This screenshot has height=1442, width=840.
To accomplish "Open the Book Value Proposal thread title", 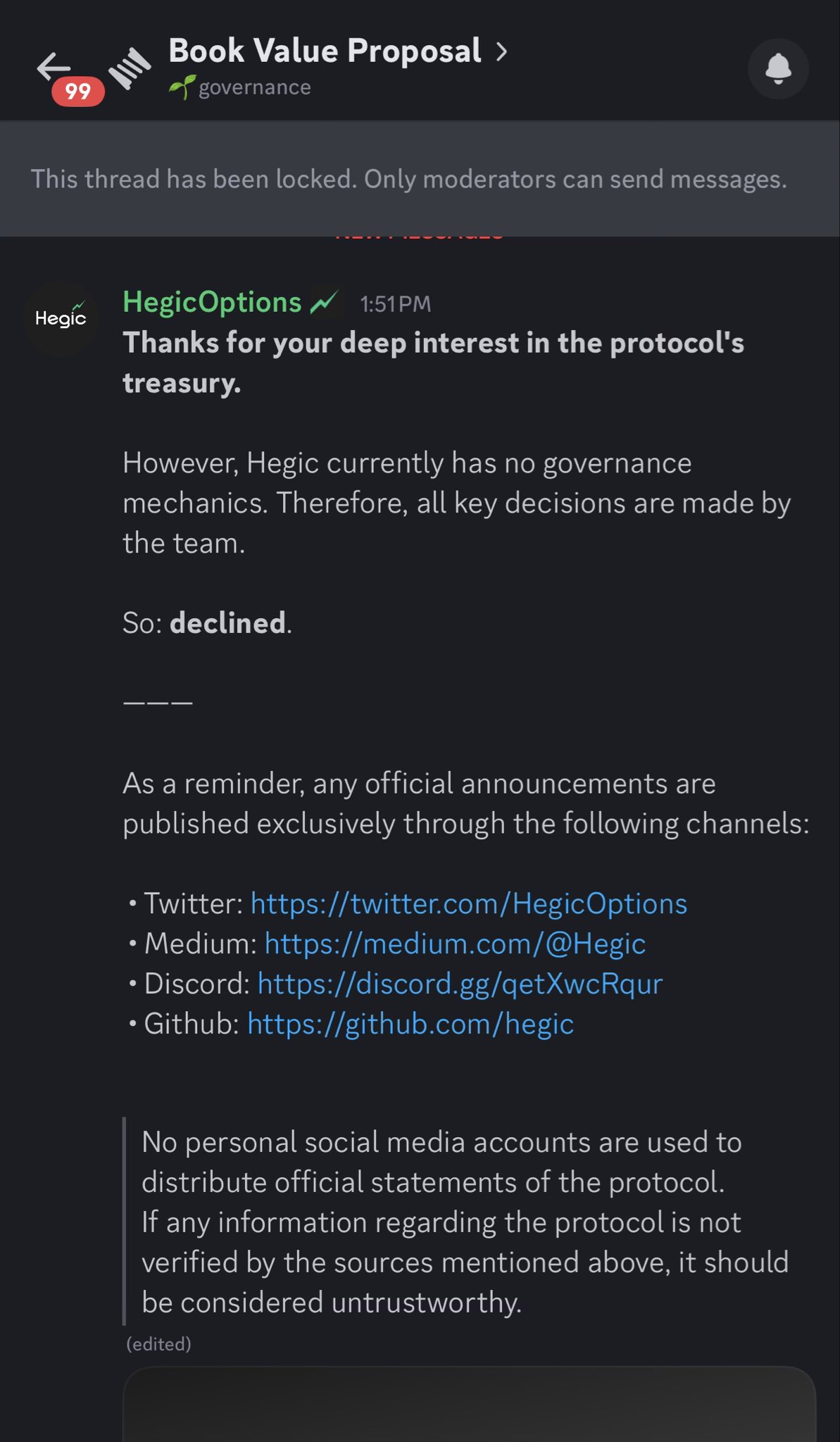I will click(x=325, y=51).
